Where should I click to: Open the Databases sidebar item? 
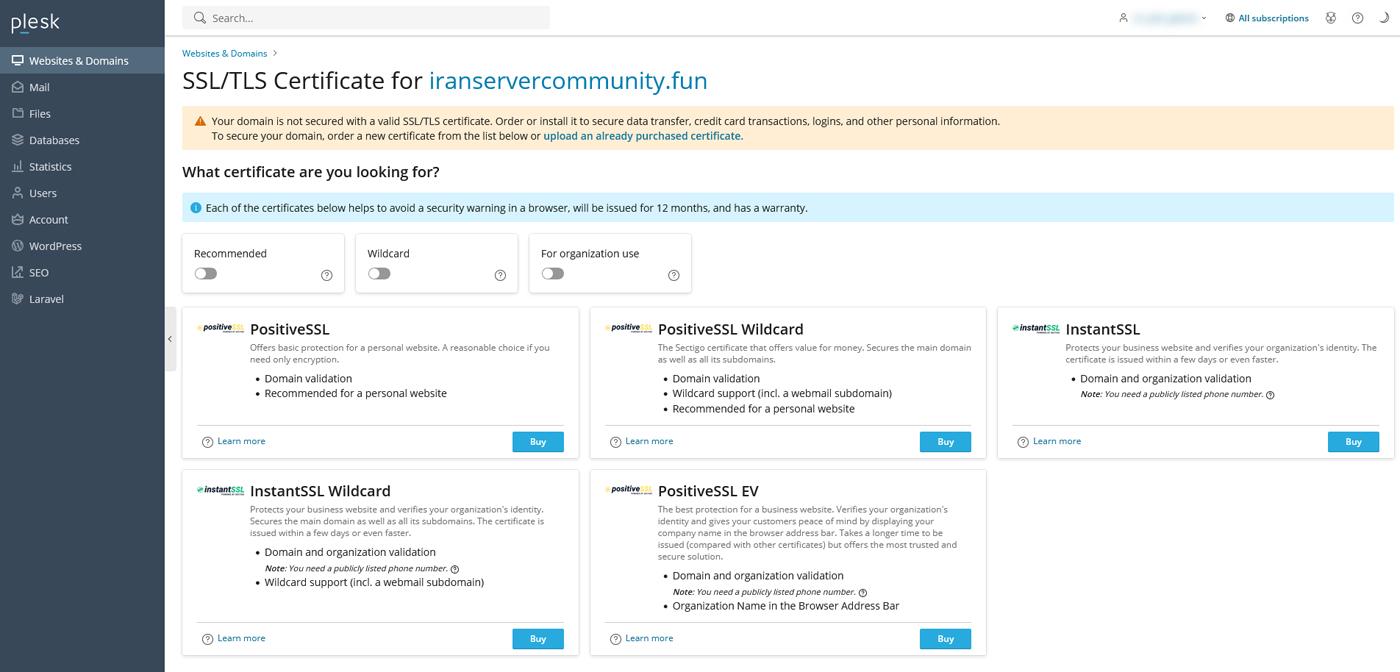[54, 140]
